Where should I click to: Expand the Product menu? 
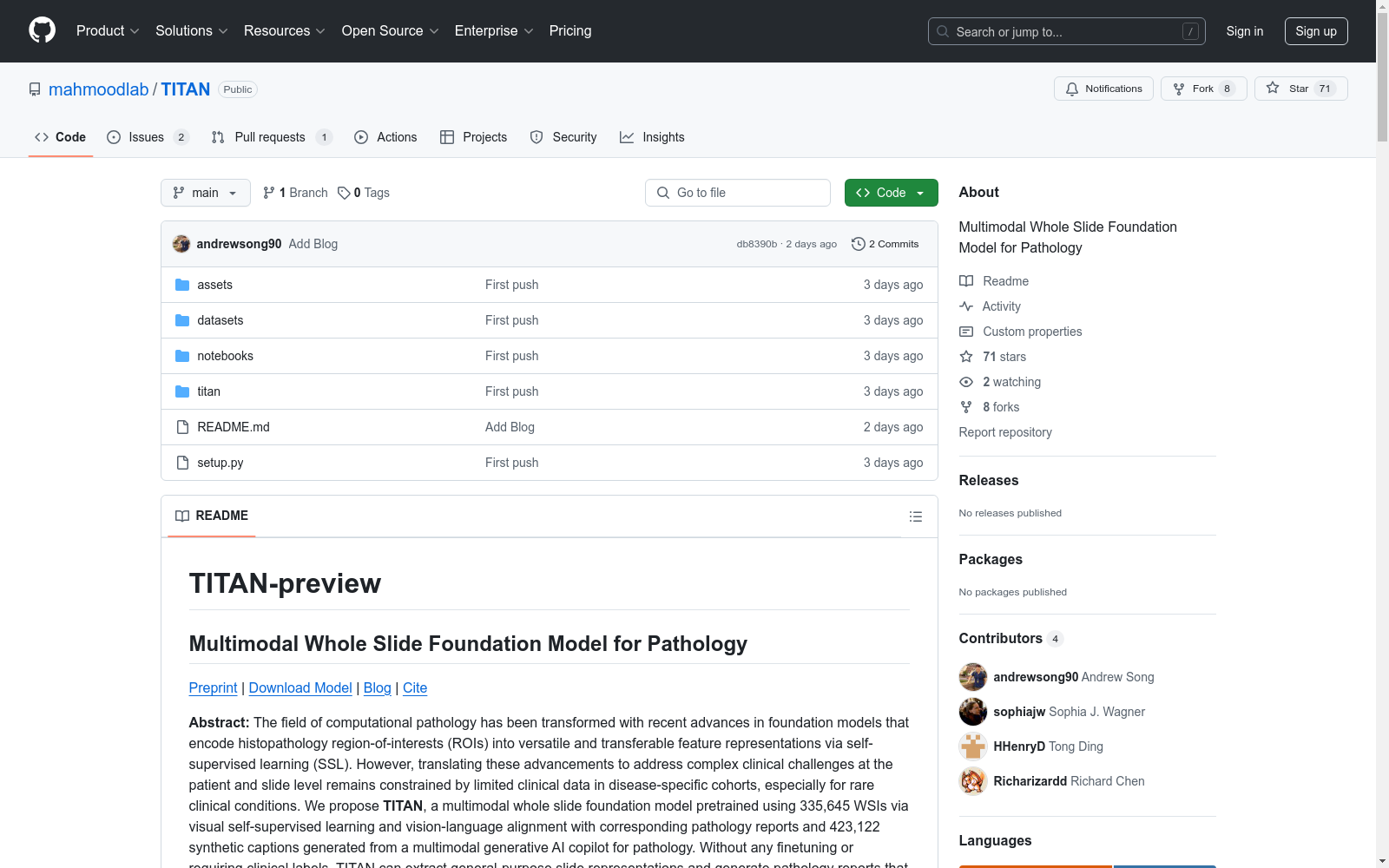pyautogui.click(x=108, y=31)
